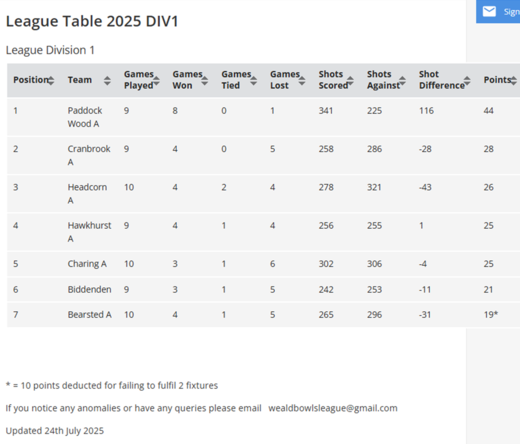Click the Team column header label
This screenshot has width=520, height=444.
coord(80,80)
